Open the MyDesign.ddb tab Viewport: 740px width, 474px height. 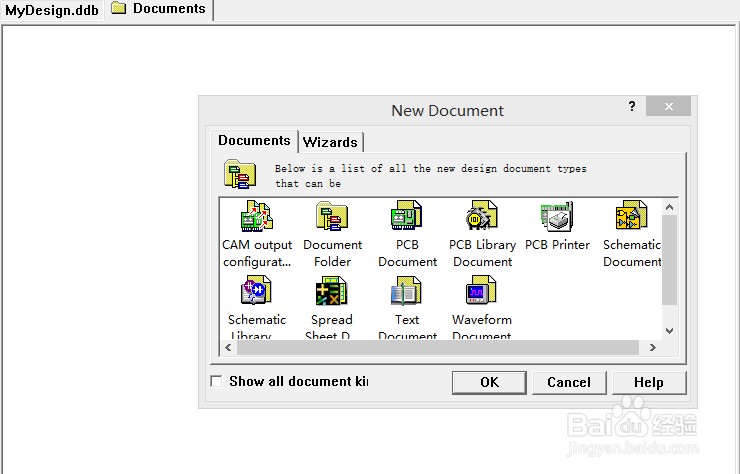(52, 10)
